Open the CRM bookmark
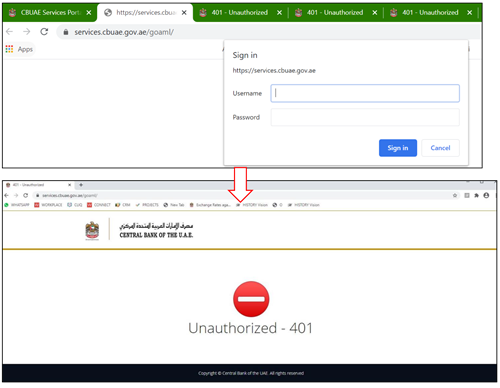The width and height of the screenshot is (500, 388). coord(123,205)
